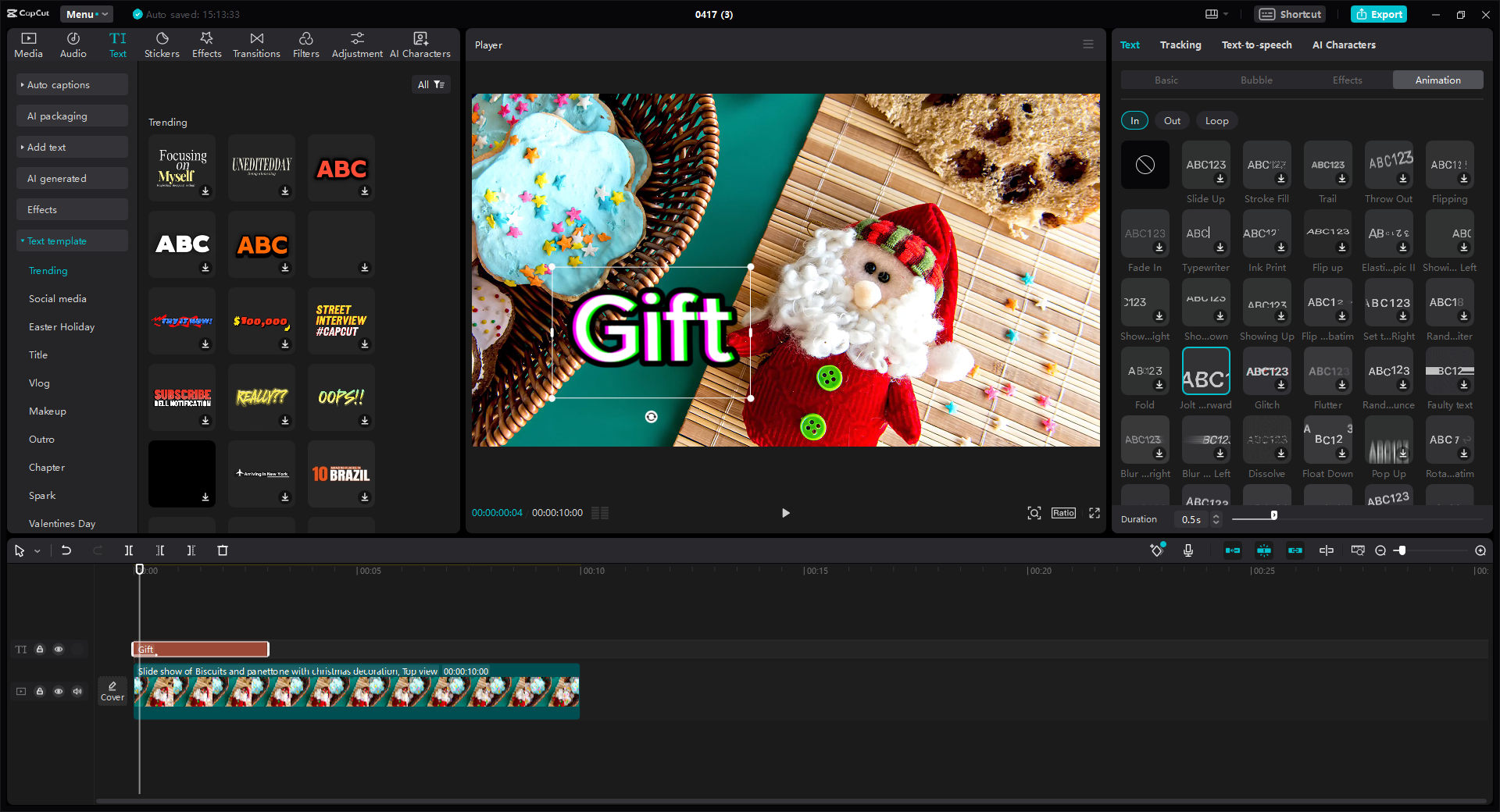Collapse the Text template section
Screen dimensions: 1500x812
[72, 240]
